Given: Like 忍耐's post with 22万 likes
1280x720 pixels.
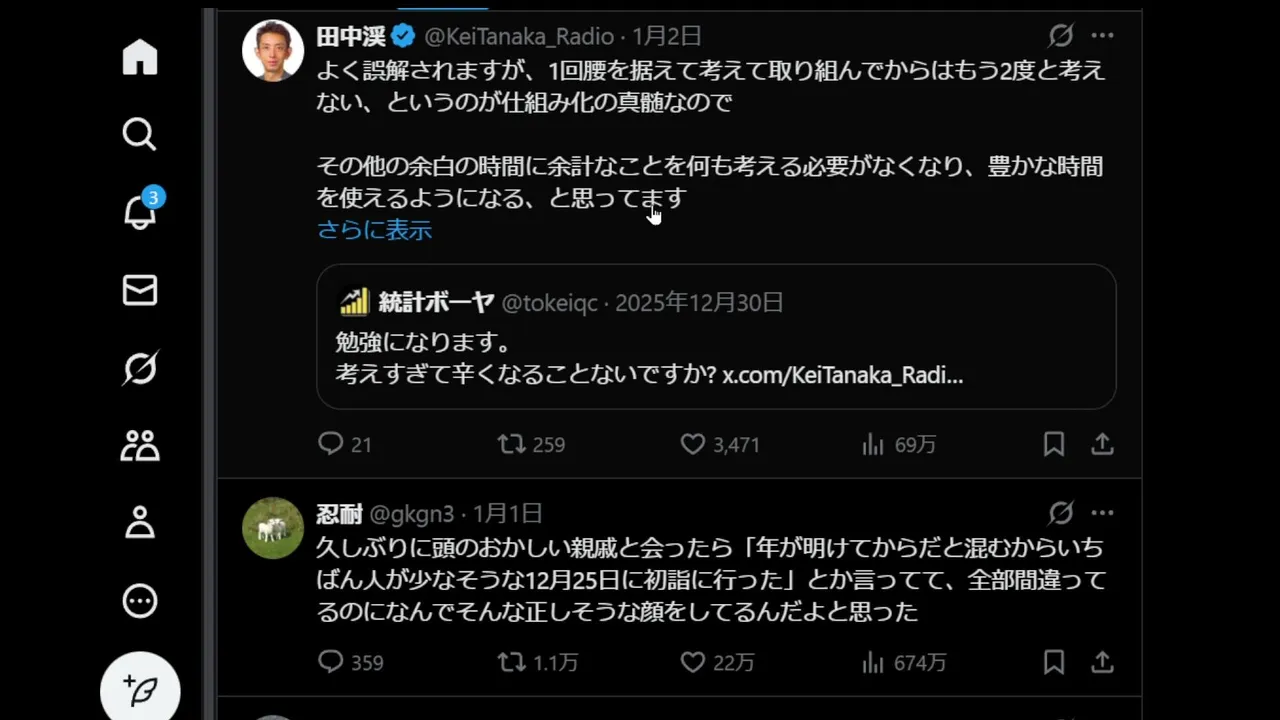Looking at the screenshot, I should coord(693,662).
